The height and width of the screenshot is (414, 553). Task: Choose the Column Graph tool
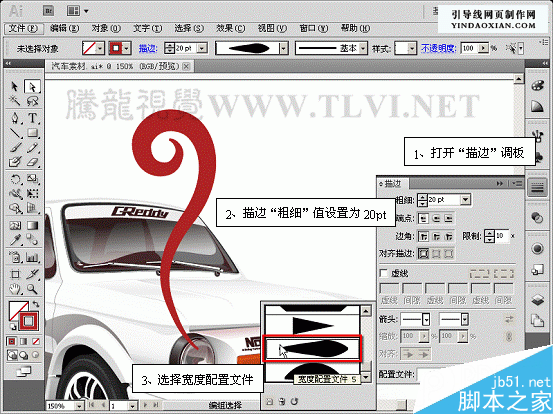32,257
